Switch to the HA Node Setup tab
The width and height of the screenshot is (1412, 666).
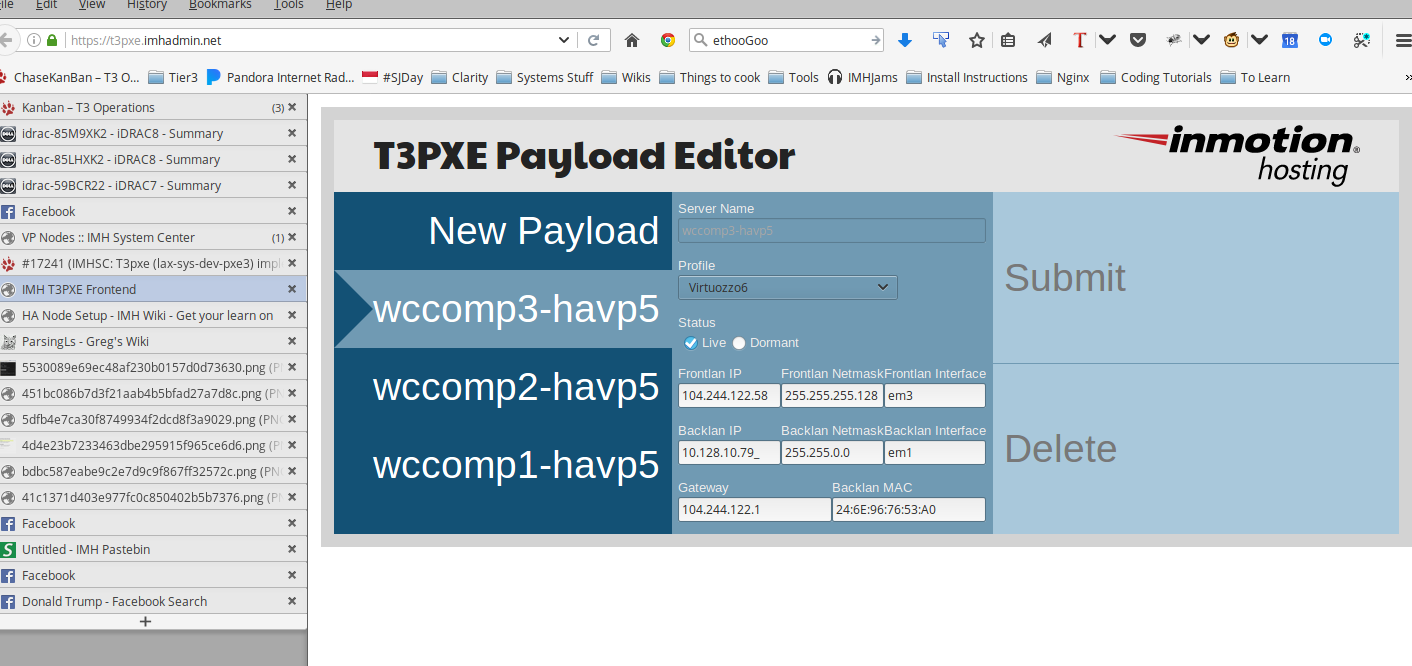click(147, 315)
